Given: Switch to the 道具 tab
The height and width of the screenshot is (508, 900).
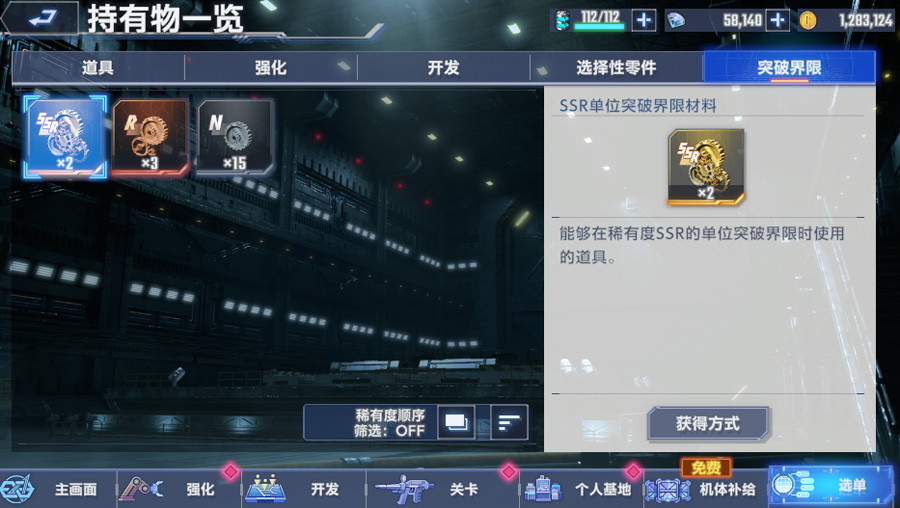Looking at the screenshot, I should tap(98, 68).
